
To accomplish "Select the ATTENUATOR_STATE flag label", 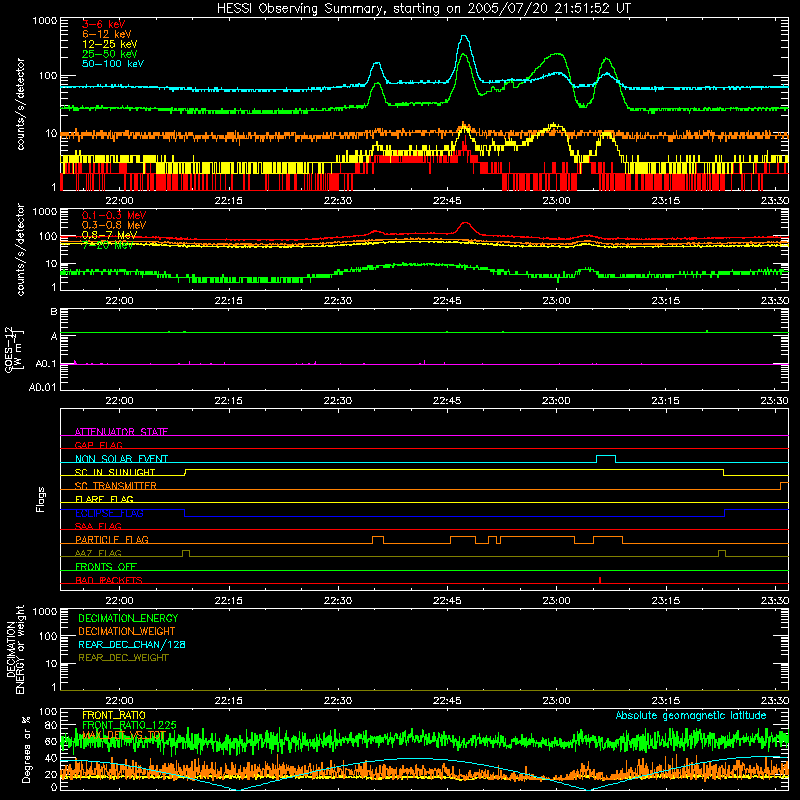I will (x=121, y=432).
